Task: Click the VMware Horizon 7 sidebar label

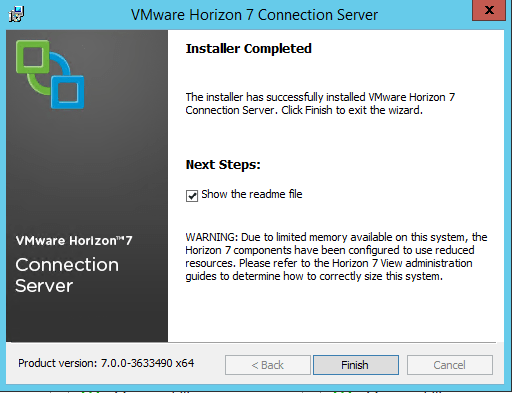Action: [x=74, y=240]
